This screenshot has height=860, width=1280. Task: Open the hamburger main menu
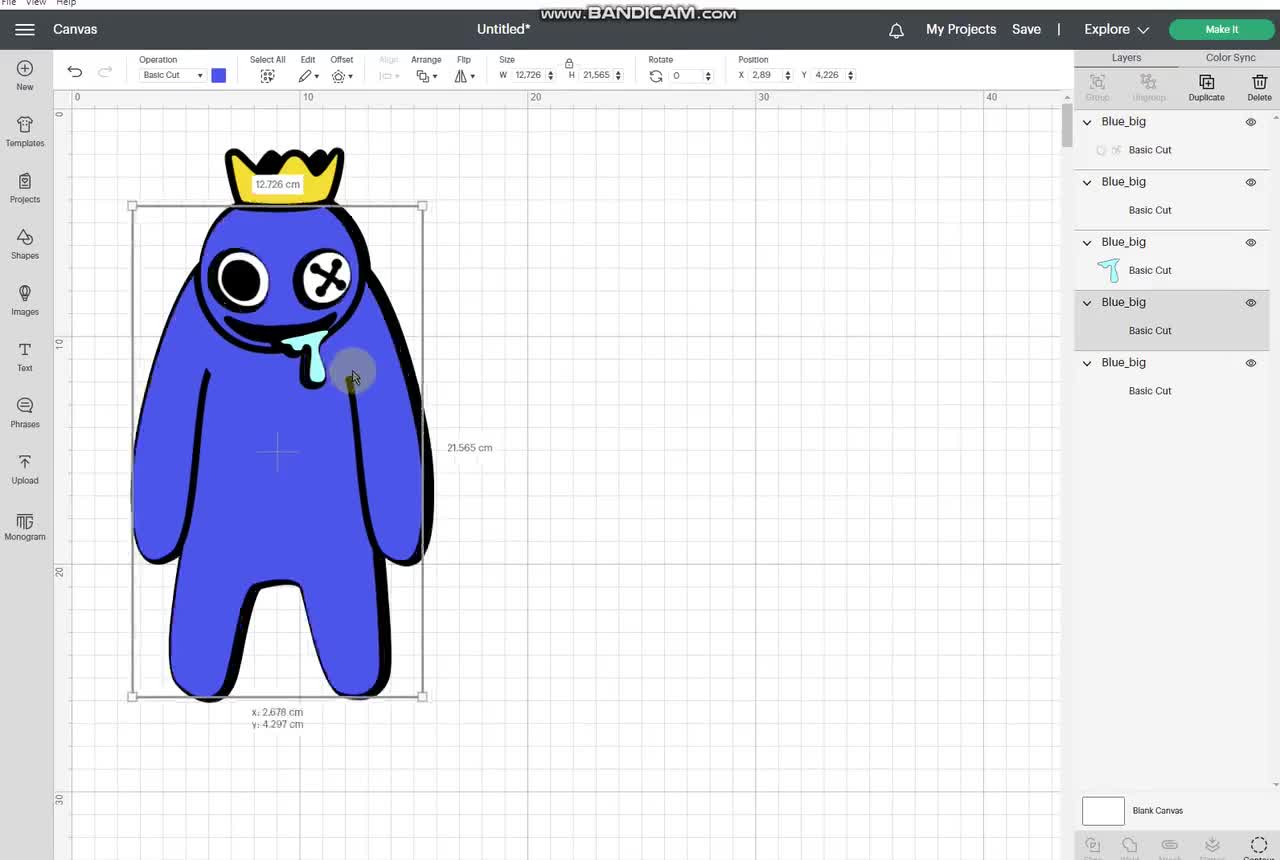coord(25,29)
